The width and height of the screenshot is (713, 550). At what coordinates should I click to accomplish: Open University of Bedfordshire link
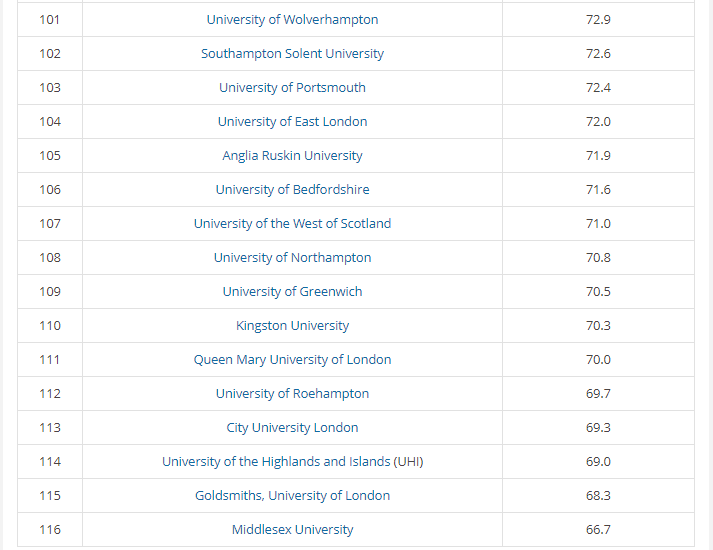pos(292,190)
